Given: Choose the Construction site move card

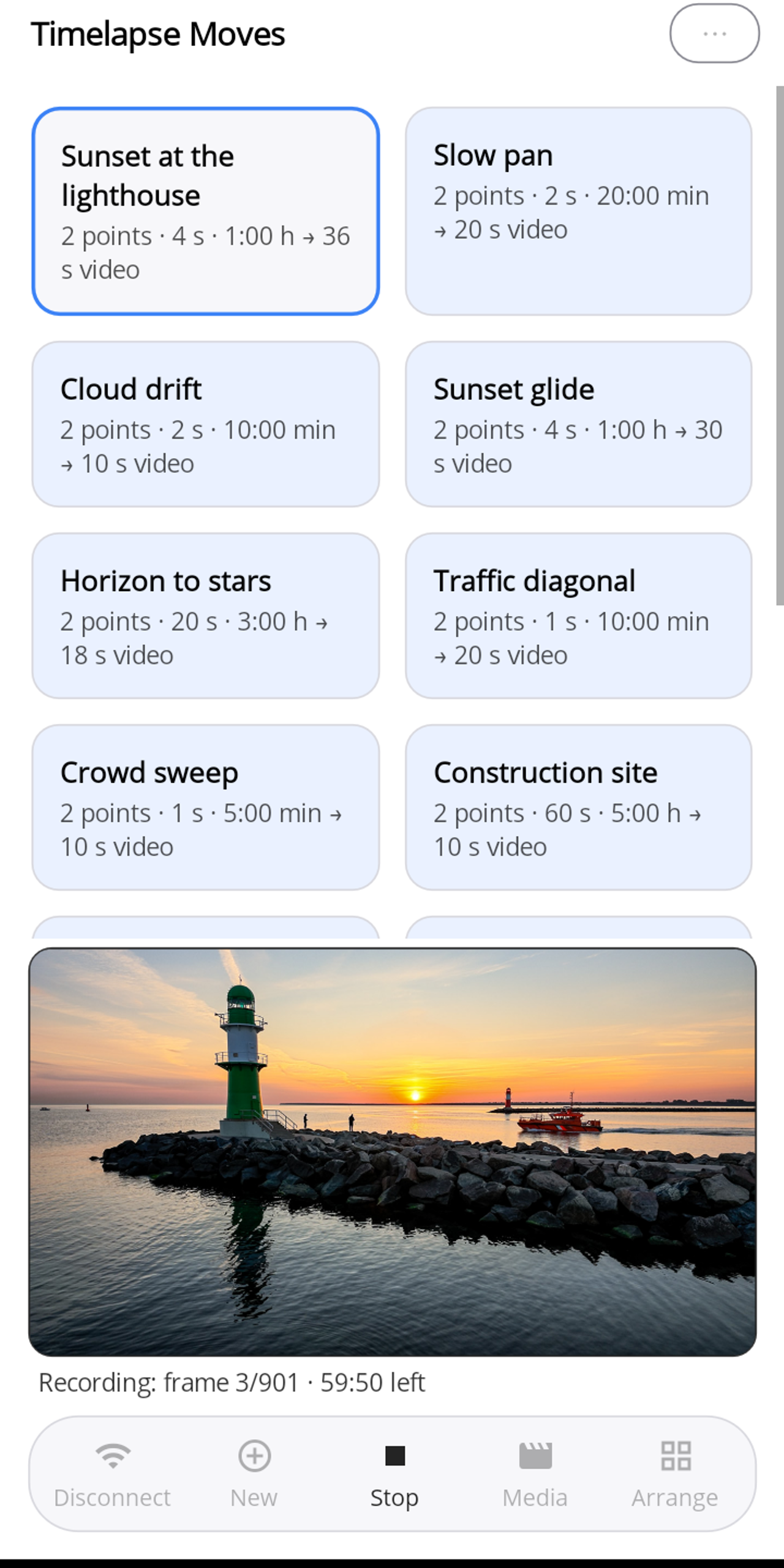Looking at the screenshot, I should (x=578, y=807).
